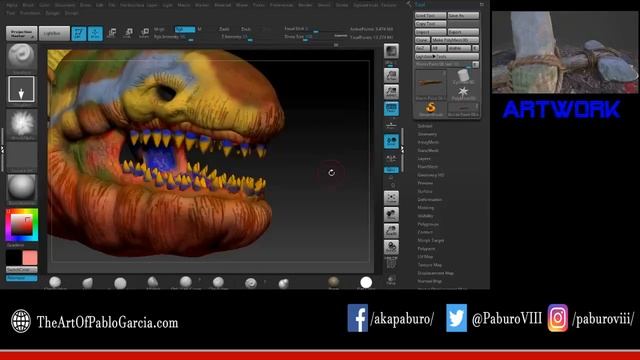
Task: Select the Cylinder3D tool thumbnail
Action: pos(463,76)
